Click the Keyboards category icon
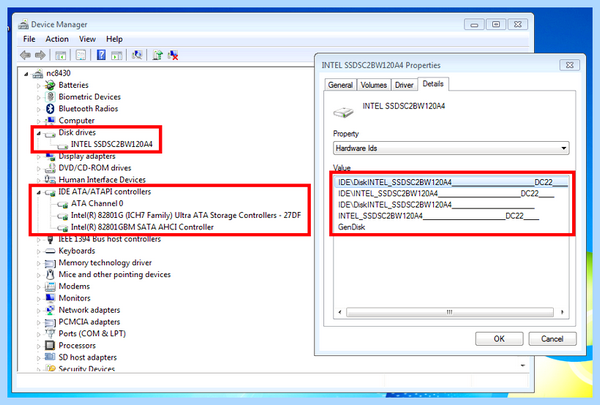Image resolution: width=600 pixels, height=405 pixels. [50, 251]
